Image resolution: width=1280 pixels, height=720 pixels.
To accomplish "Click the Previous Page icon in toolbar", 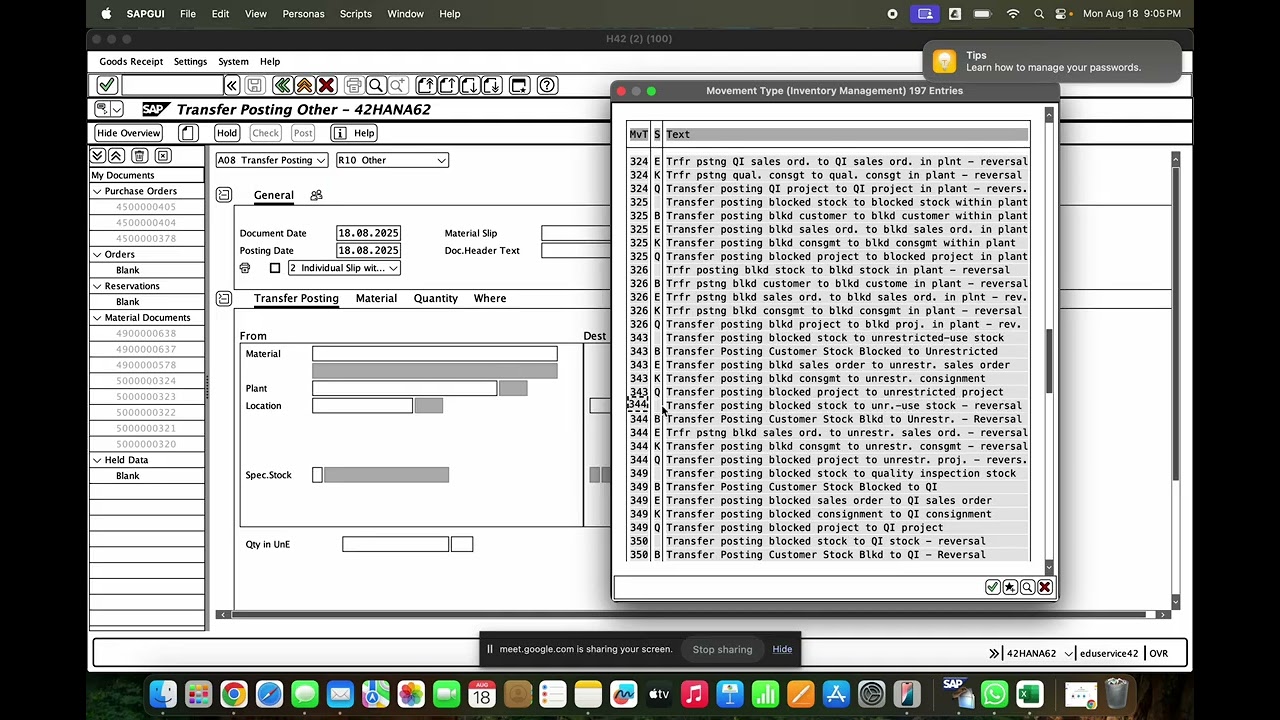I will click(448, 86).
